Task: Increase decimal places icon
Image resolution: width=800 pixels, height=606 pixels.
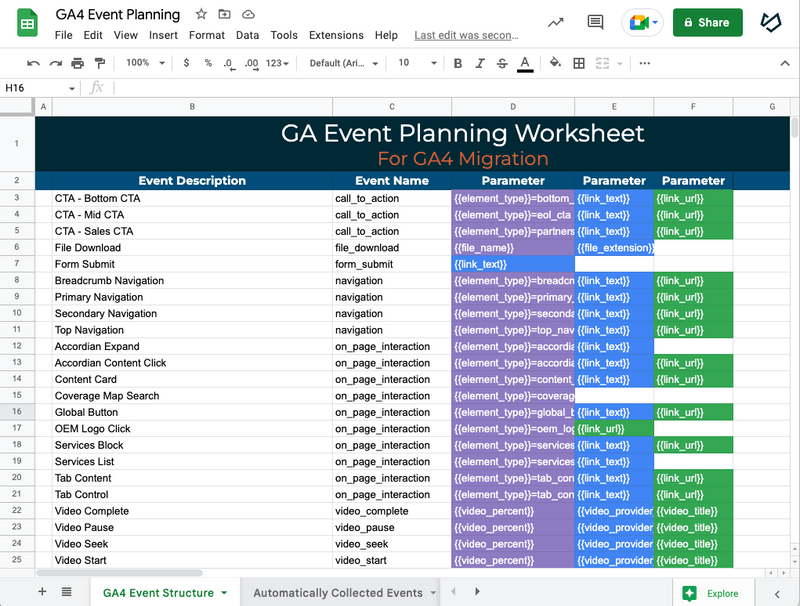Action: (251, 64)
